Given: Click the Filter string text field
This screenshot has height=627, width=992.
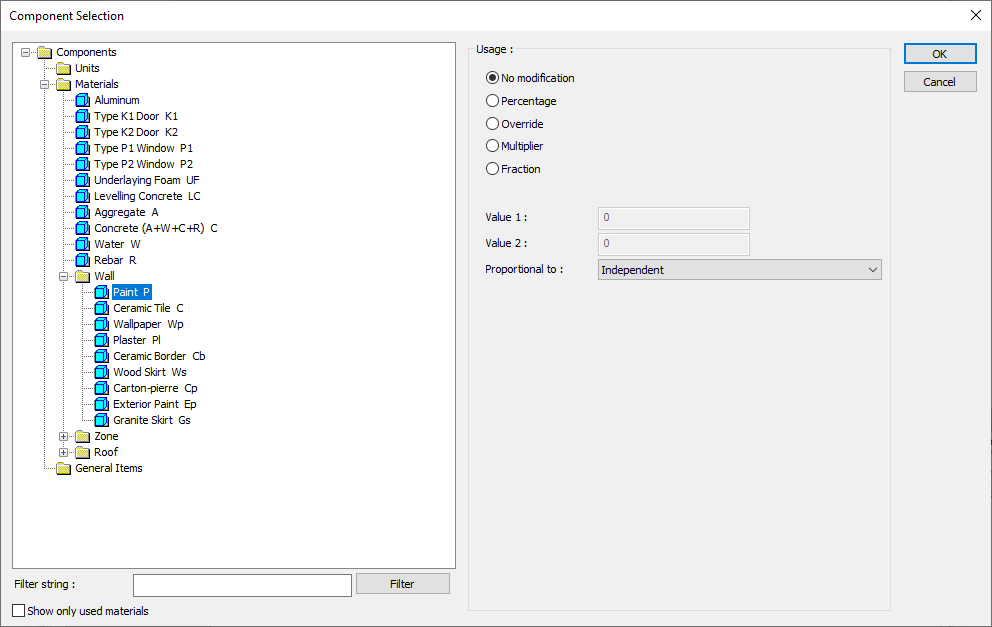Looking at the screenshot, I should pyautogui.click(x=242, y=585).
